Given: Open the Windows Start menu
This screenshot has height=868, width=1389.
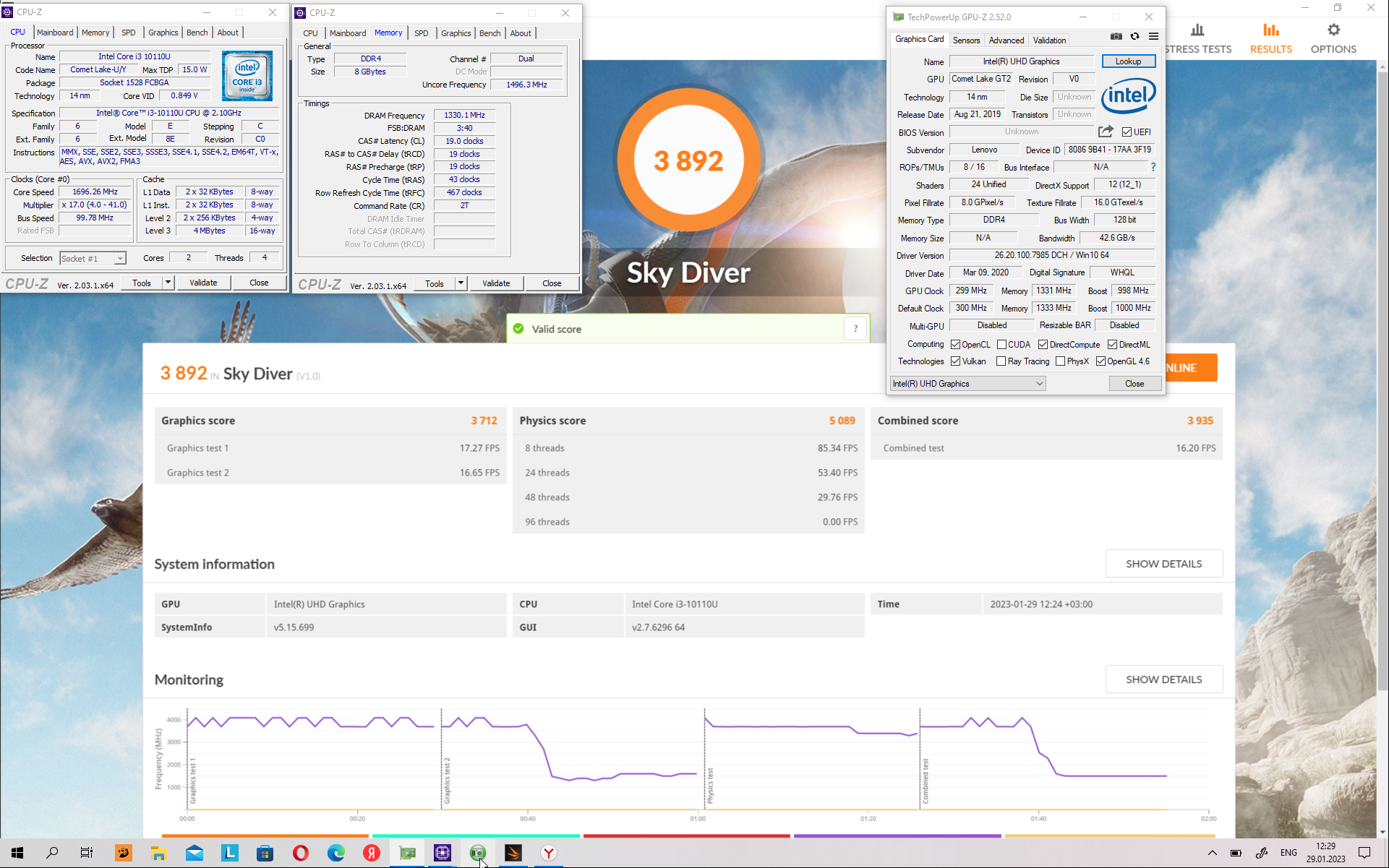Looking at the screenshot, I should [x=17, y=853].
